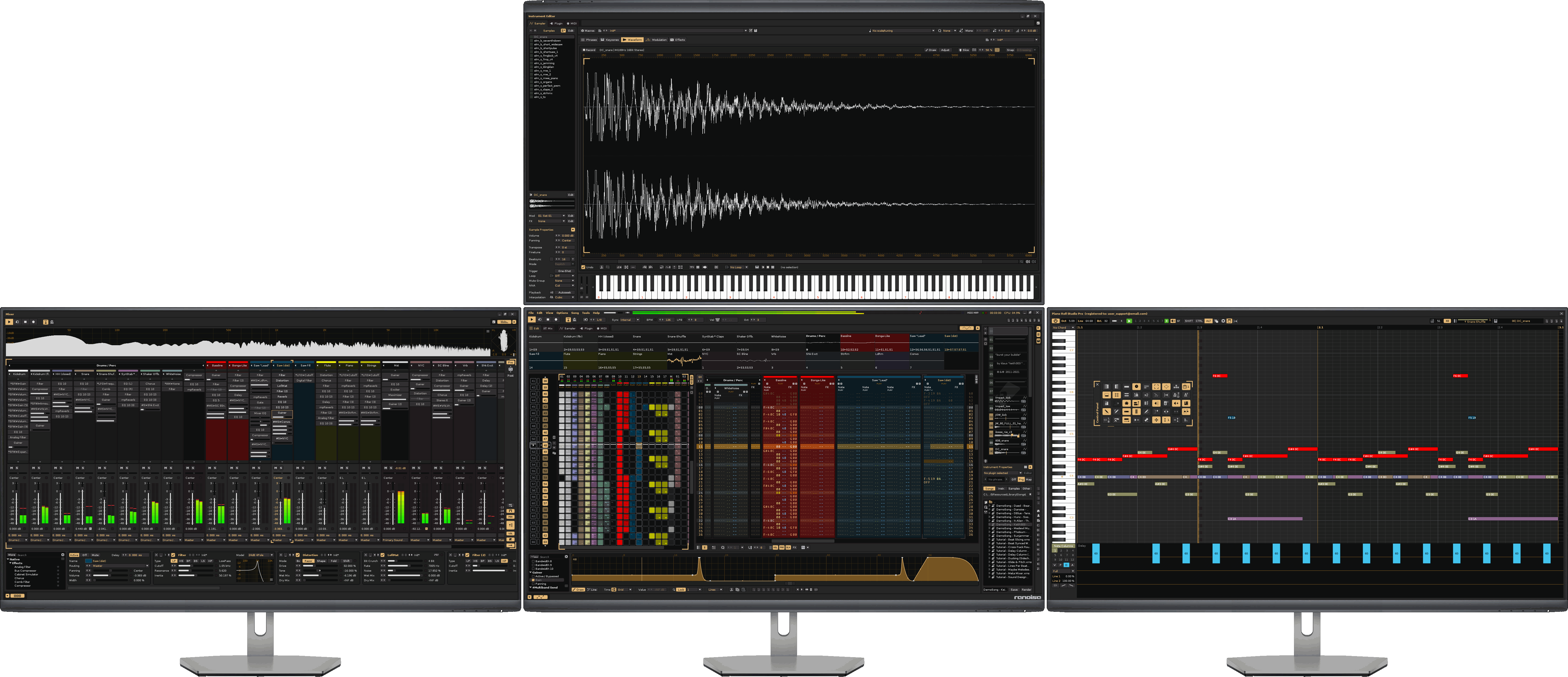This screenshot has height=677, width=1568.
Task: Open the Phrases tab in Instrument Editor
Action: point(589,39)
